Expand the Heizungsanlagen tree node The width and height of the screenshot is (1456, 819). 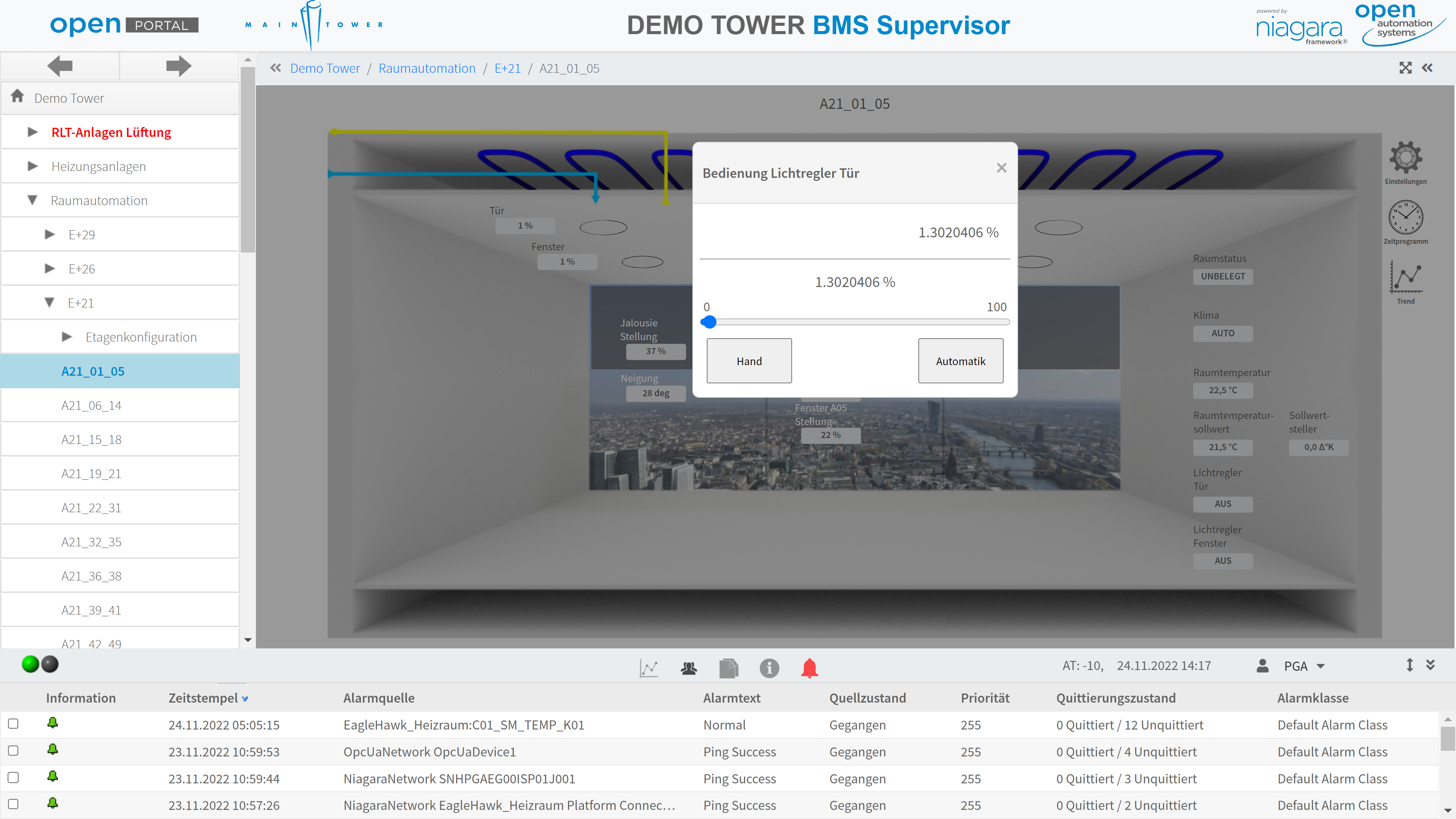click(32, 166)
